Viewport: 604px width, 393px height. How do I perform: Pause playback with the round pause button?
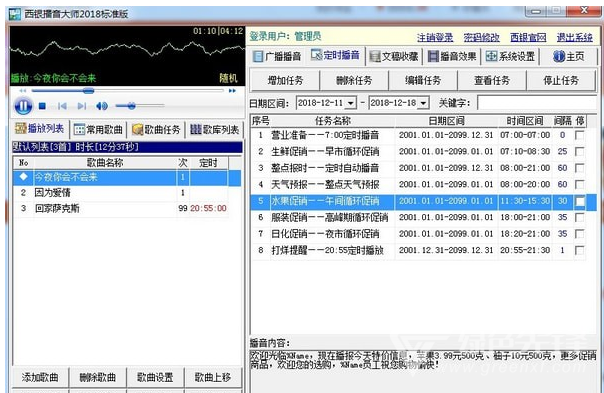(23, 106)
